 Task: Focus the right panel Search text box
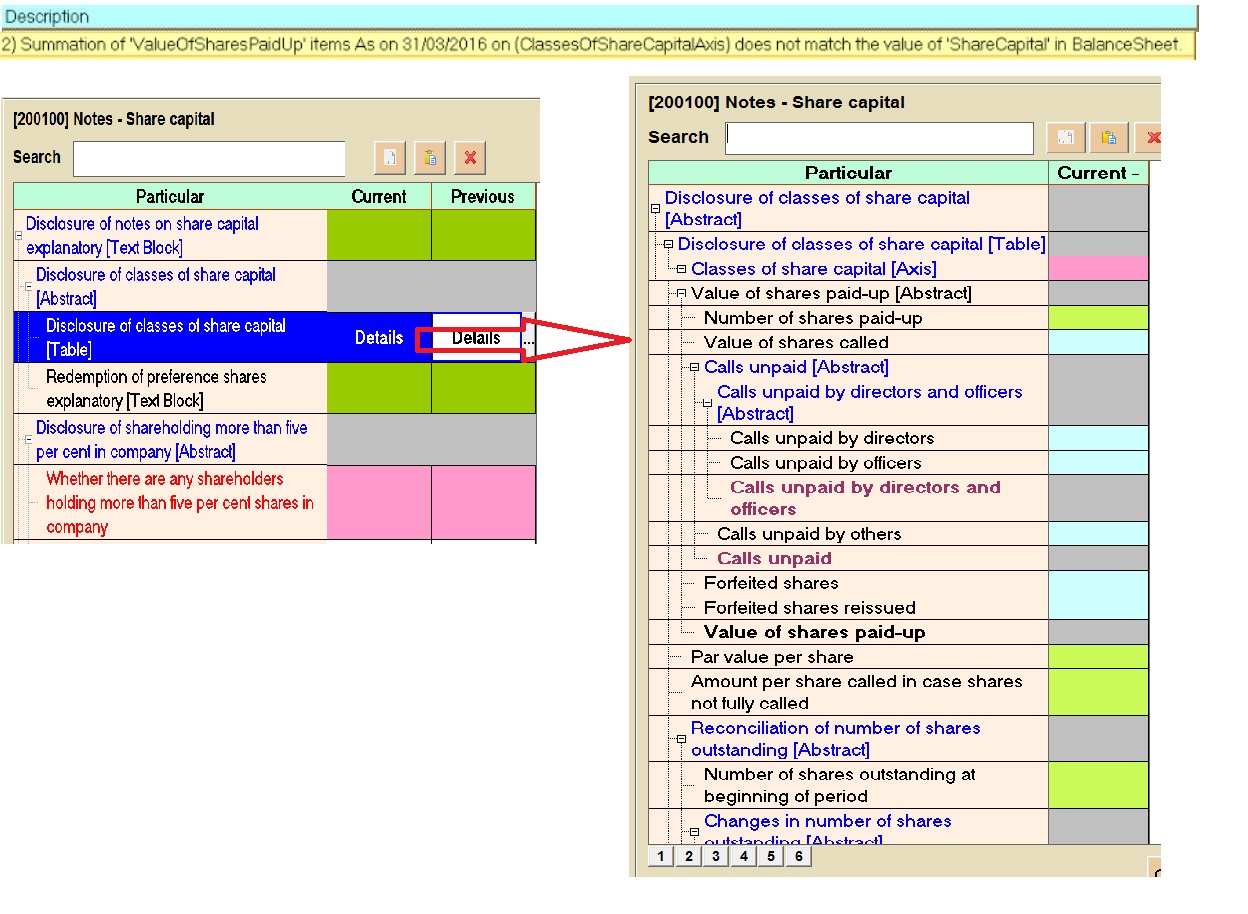tap(879, 138)
